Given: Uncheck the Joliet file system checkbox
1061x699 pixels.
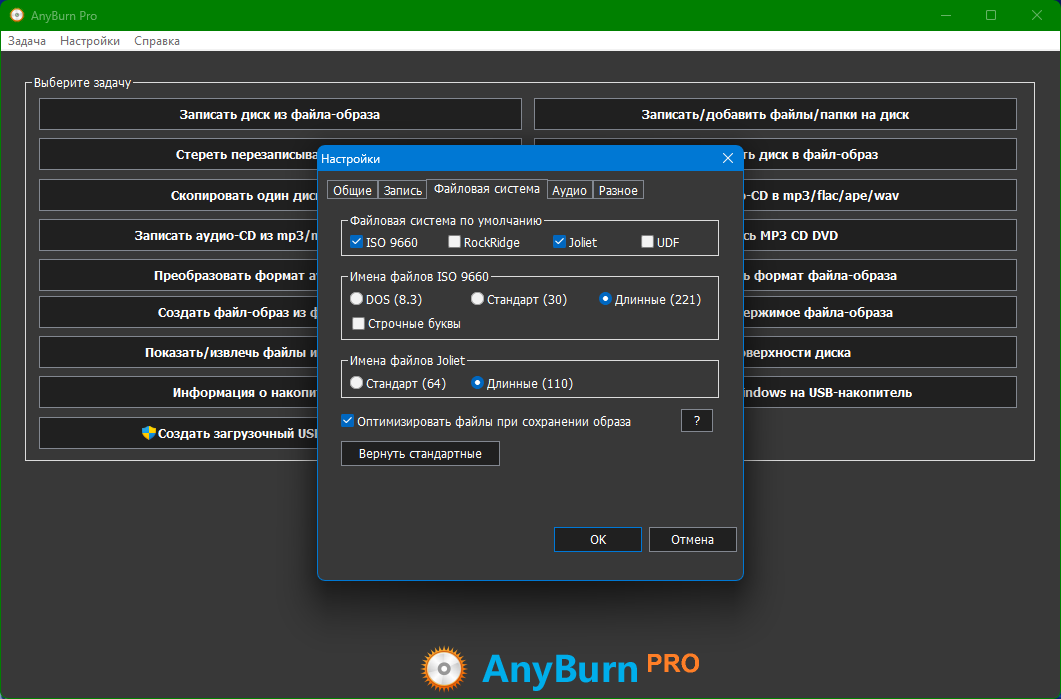Looking at the screenshot, I should point(559,242).
